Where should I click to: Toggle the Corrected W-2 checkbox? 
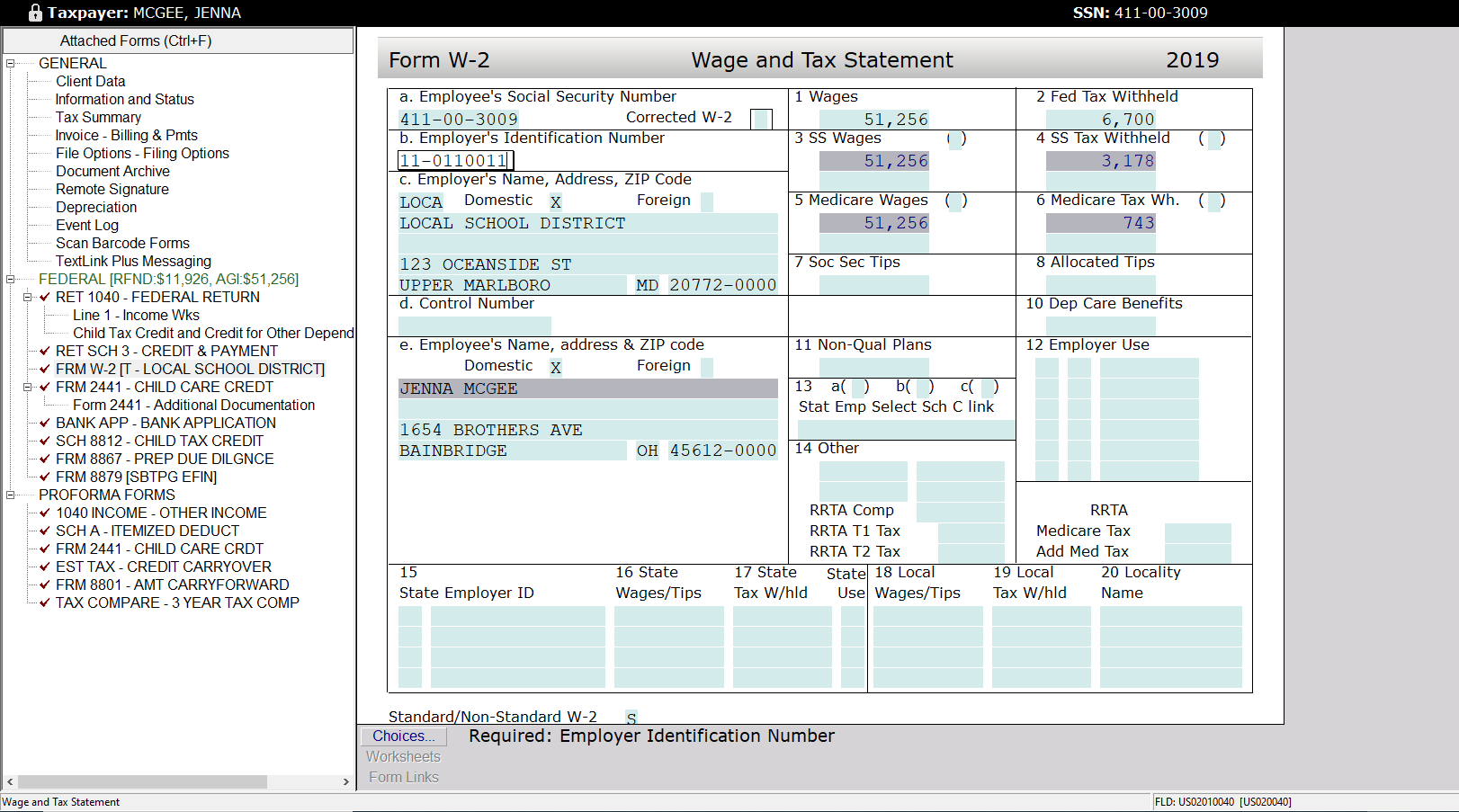point(761,119)
